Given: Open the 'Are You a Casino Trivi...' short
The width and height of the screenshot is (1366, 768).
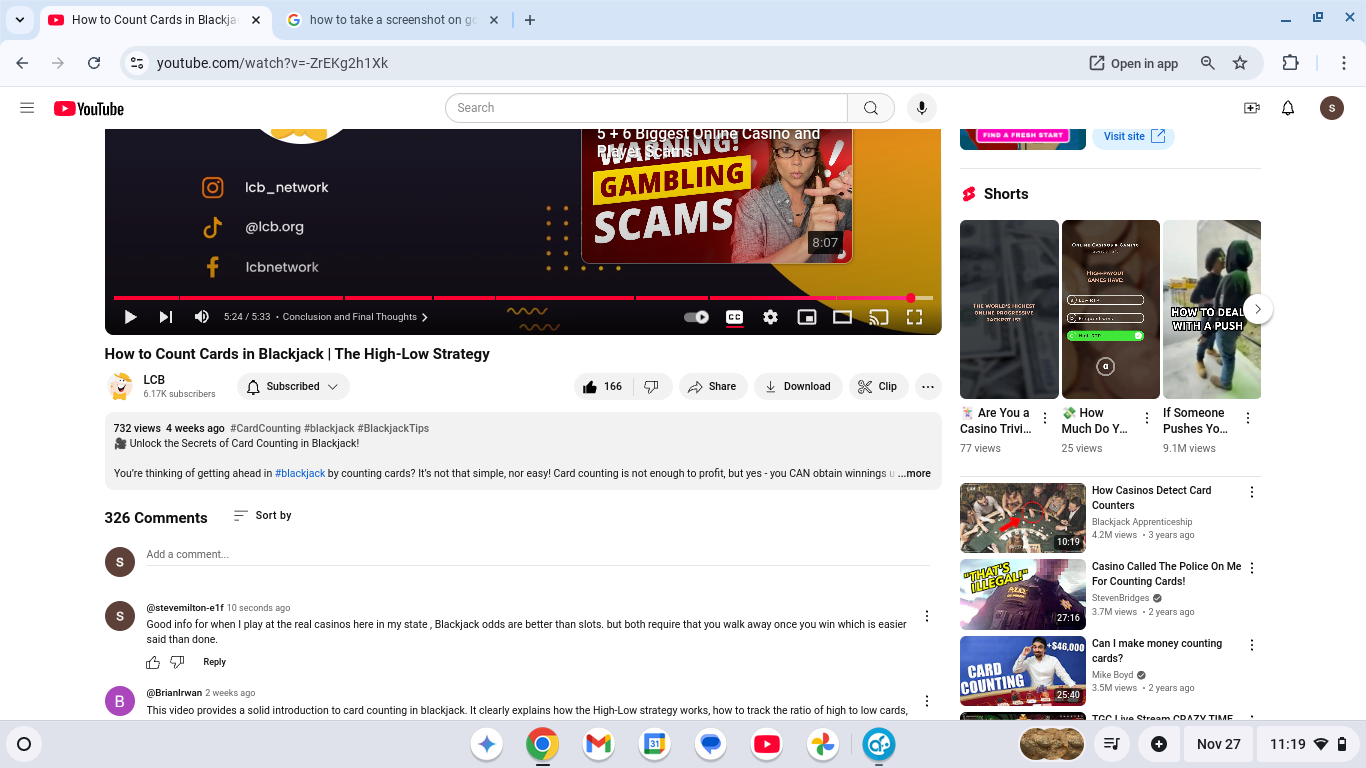Looking at the screenshot, I should (x=1009, y=309).
